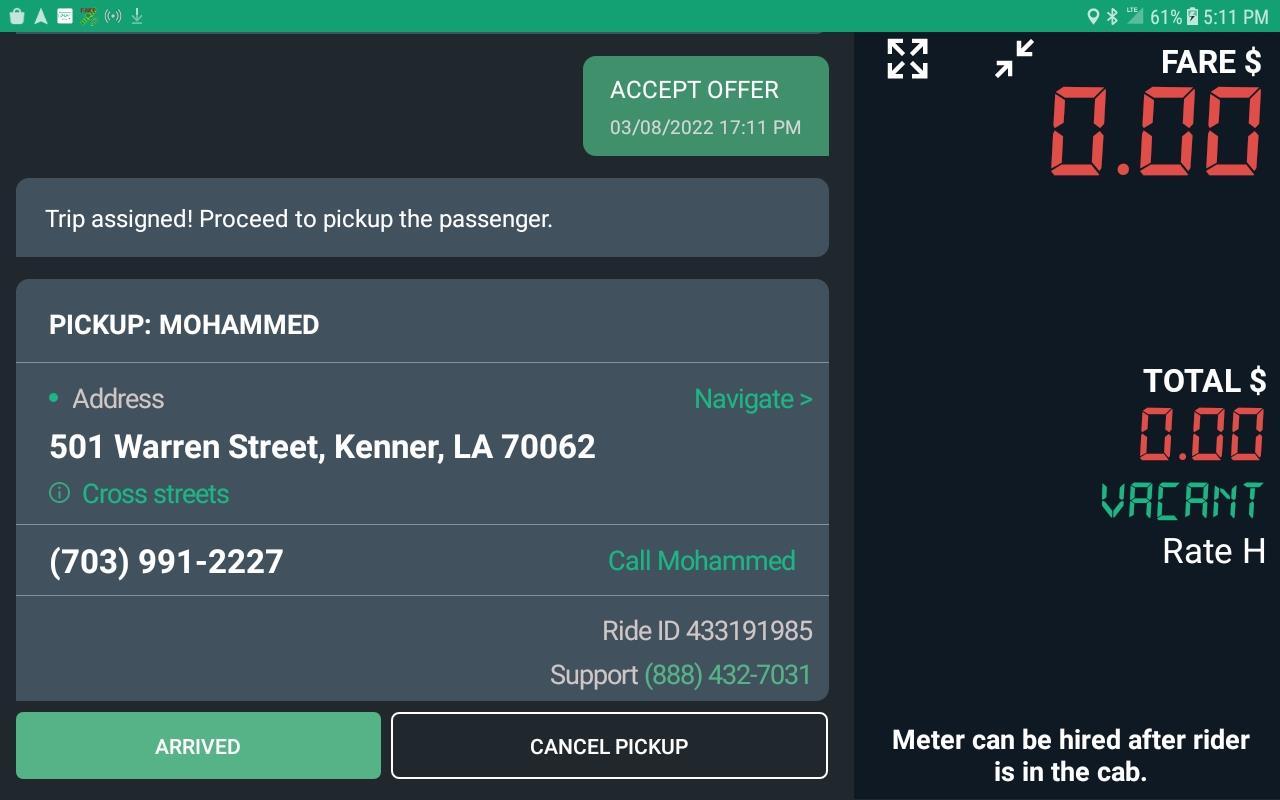Tap the navigation arrow status bar icon
Image resolution: width=1280 pixels, height=800 pixels.
(x=41, y=16)
